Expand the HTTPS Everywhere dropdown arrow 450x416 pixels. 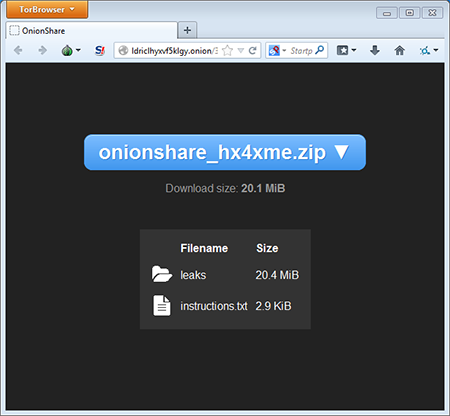[x=436, y=50]
